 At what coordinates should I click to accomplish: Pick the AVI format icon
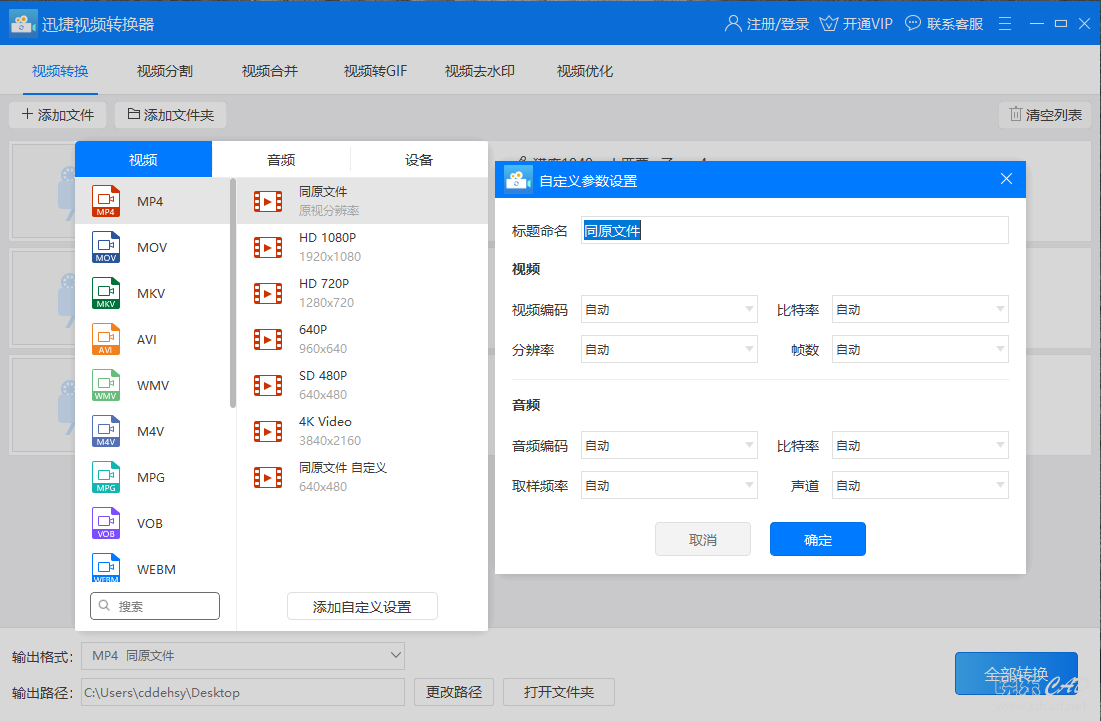tap(106, 339)
